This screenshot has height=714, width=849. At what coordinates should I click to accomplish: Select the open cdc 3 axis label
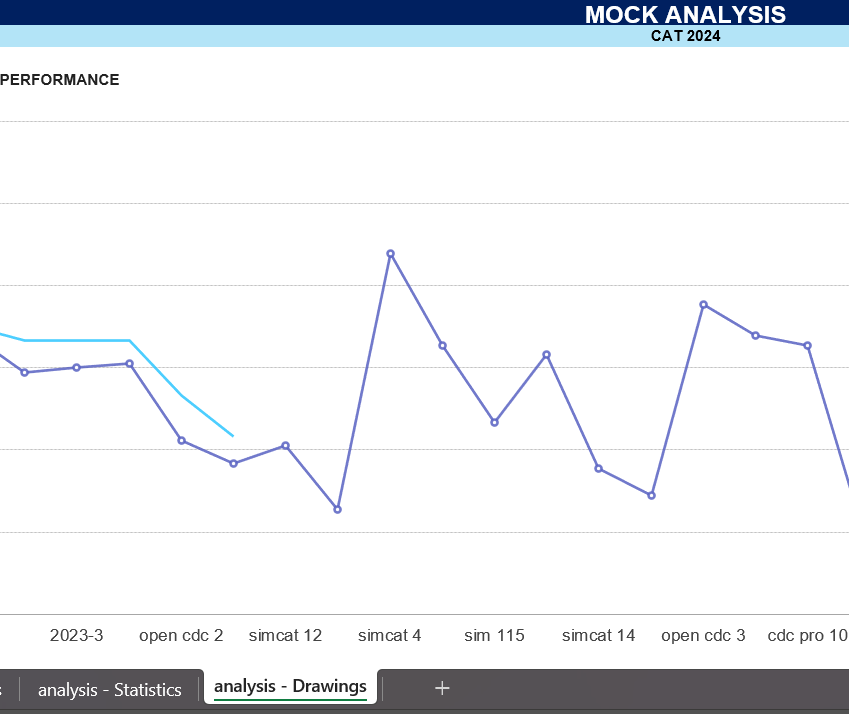pos(703,636)
